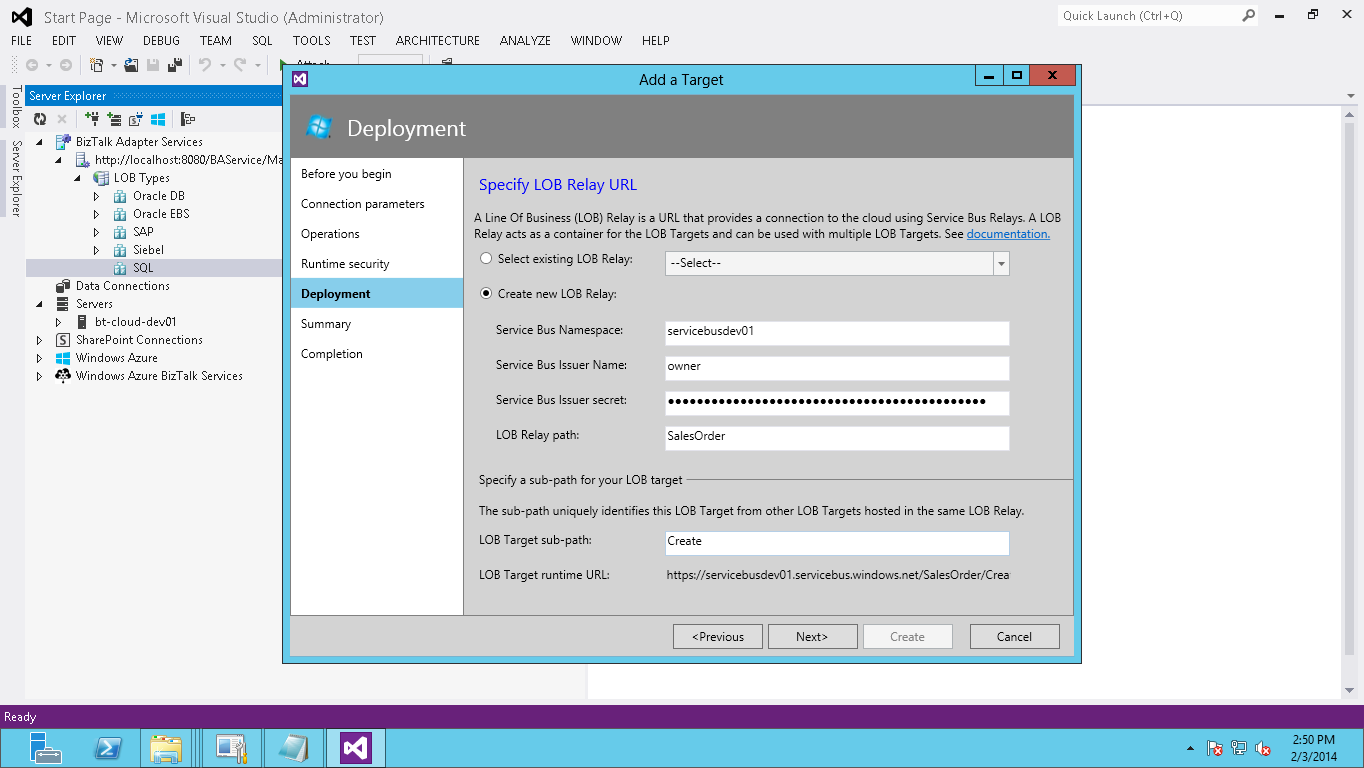Image resolution: width=1364 pixels, height=768 pixels.
Task: Click the Service Bus Issuer Name field
Action: pos(837,367)
